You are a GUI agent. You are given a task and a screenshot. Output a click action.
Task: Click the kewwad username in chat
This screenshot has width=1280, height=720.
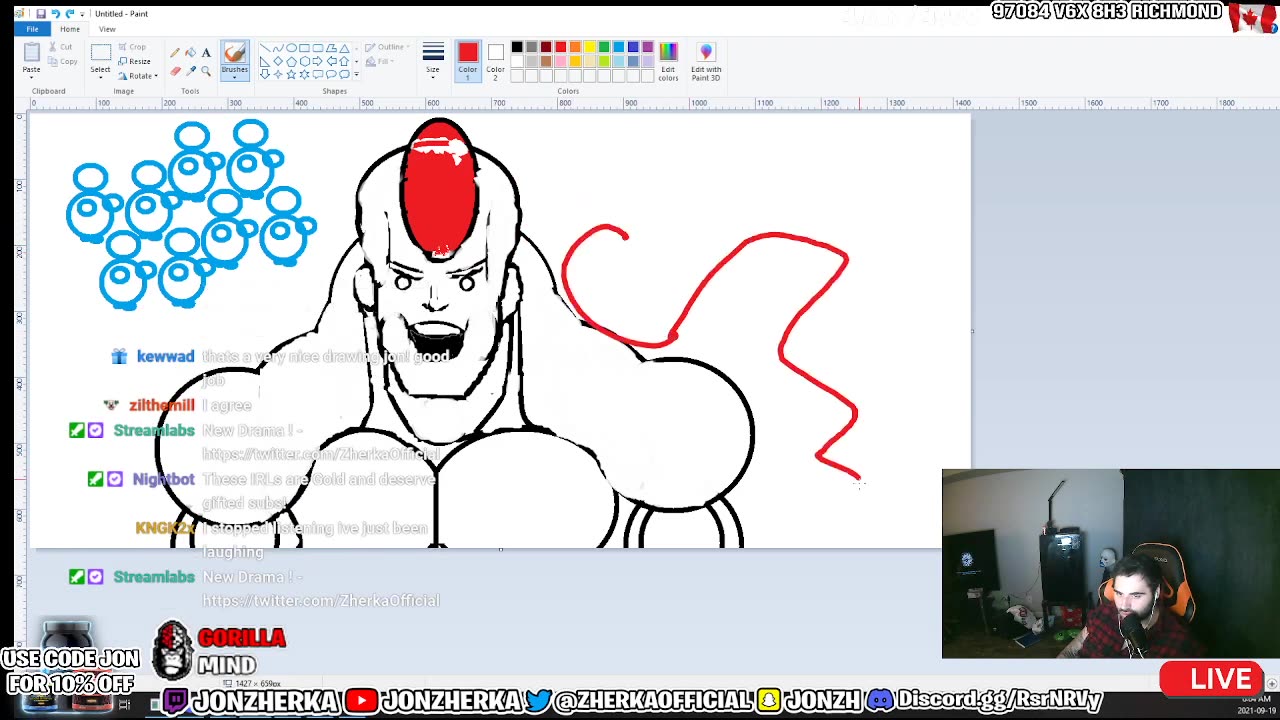click(x=165, y=357)
